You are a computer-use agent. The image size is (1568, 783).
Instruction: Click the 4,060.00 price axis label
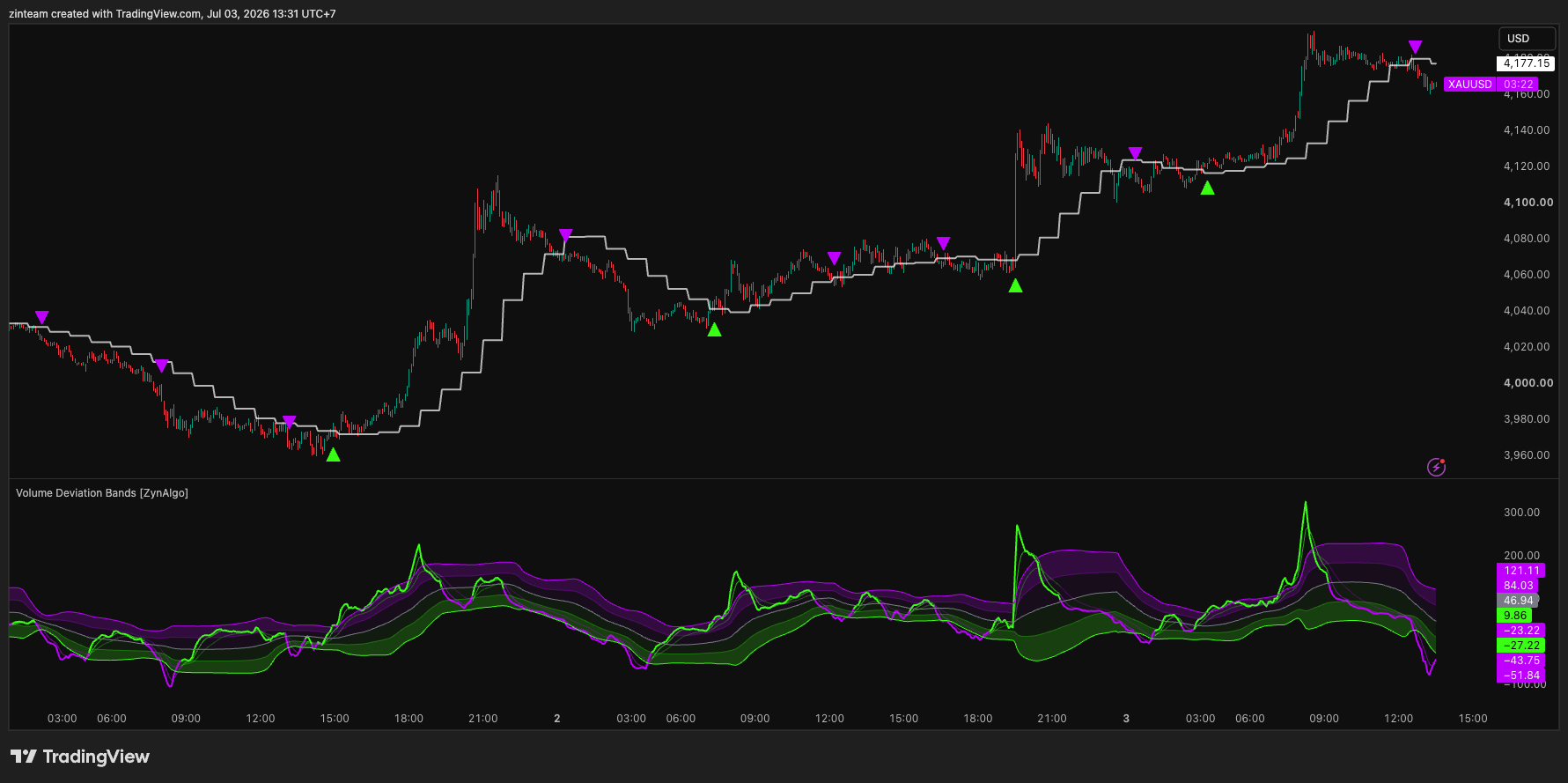(1527, 275)
